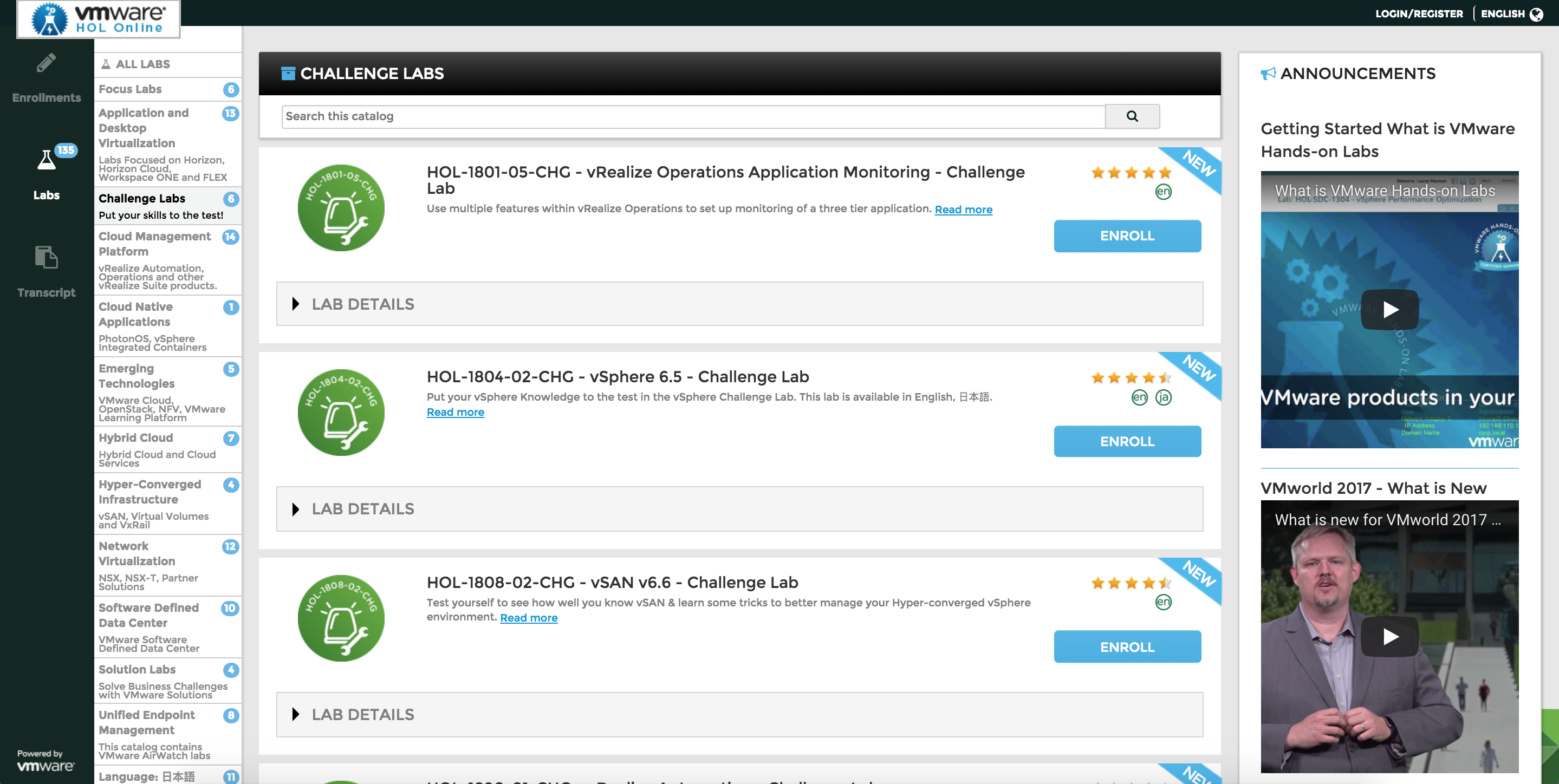Click the search magnifying glass icon

[1131, 115]
